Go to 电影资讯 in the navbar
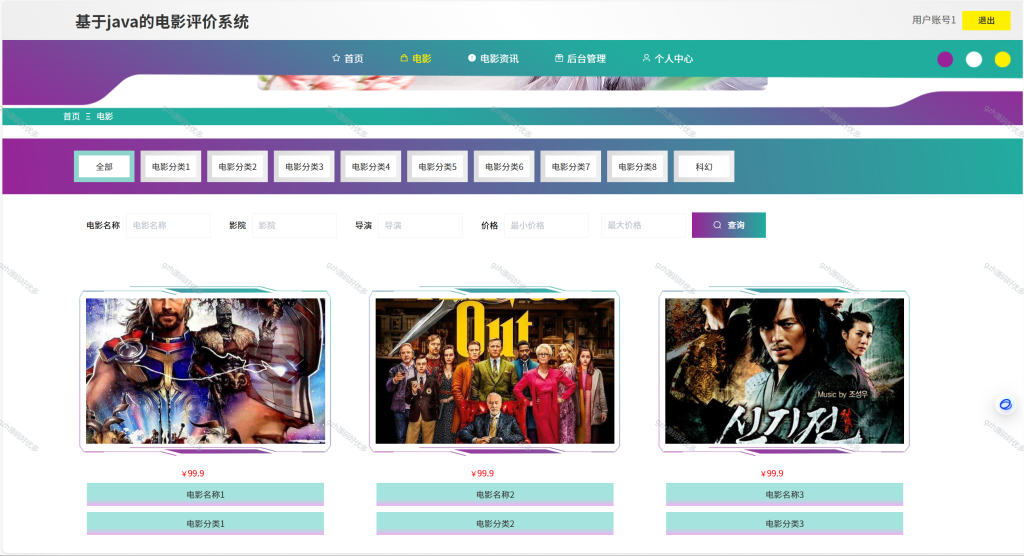 [493, 59]
